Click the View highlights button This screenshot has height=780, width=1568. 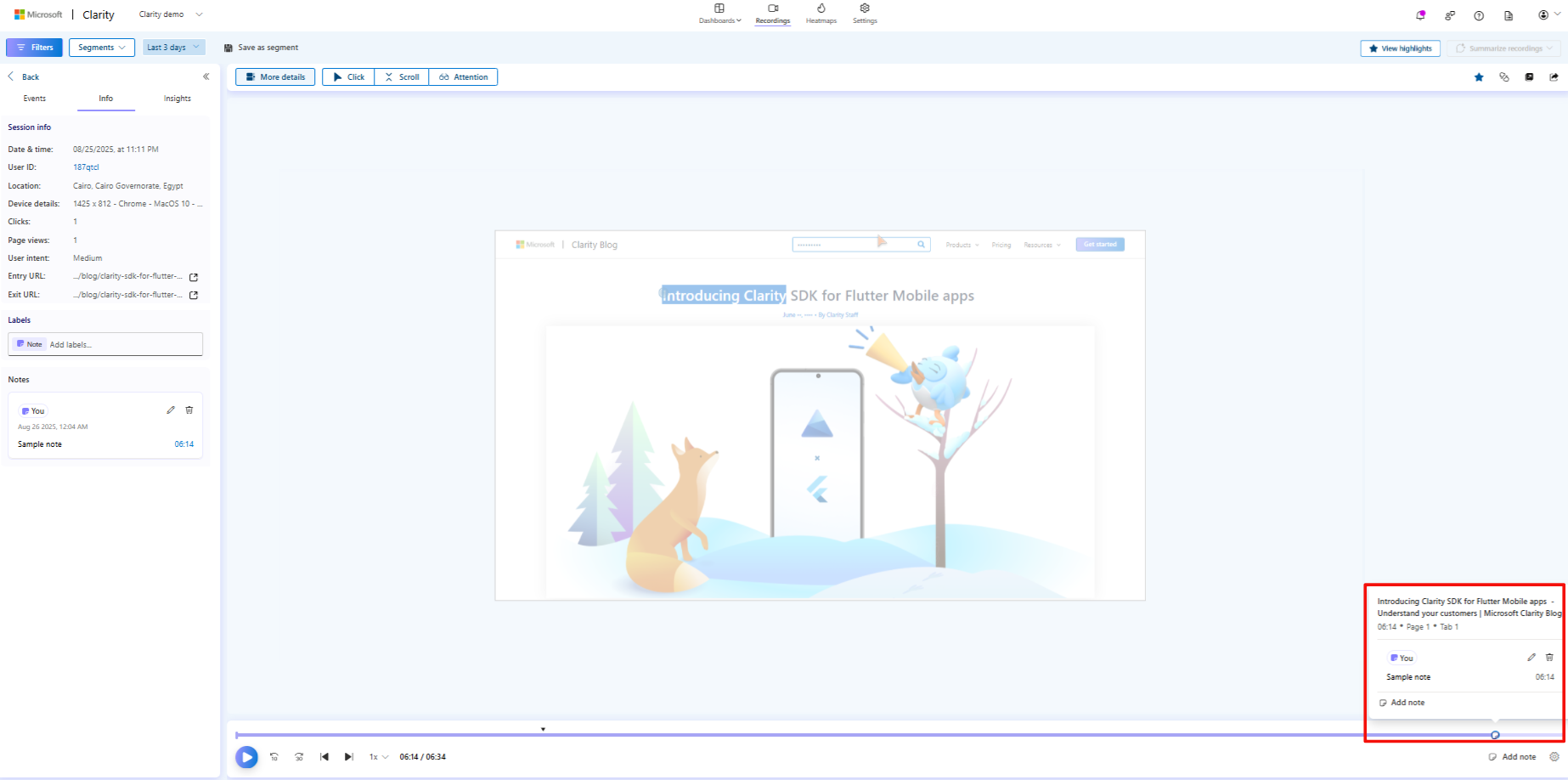[x=1400, y=48]
